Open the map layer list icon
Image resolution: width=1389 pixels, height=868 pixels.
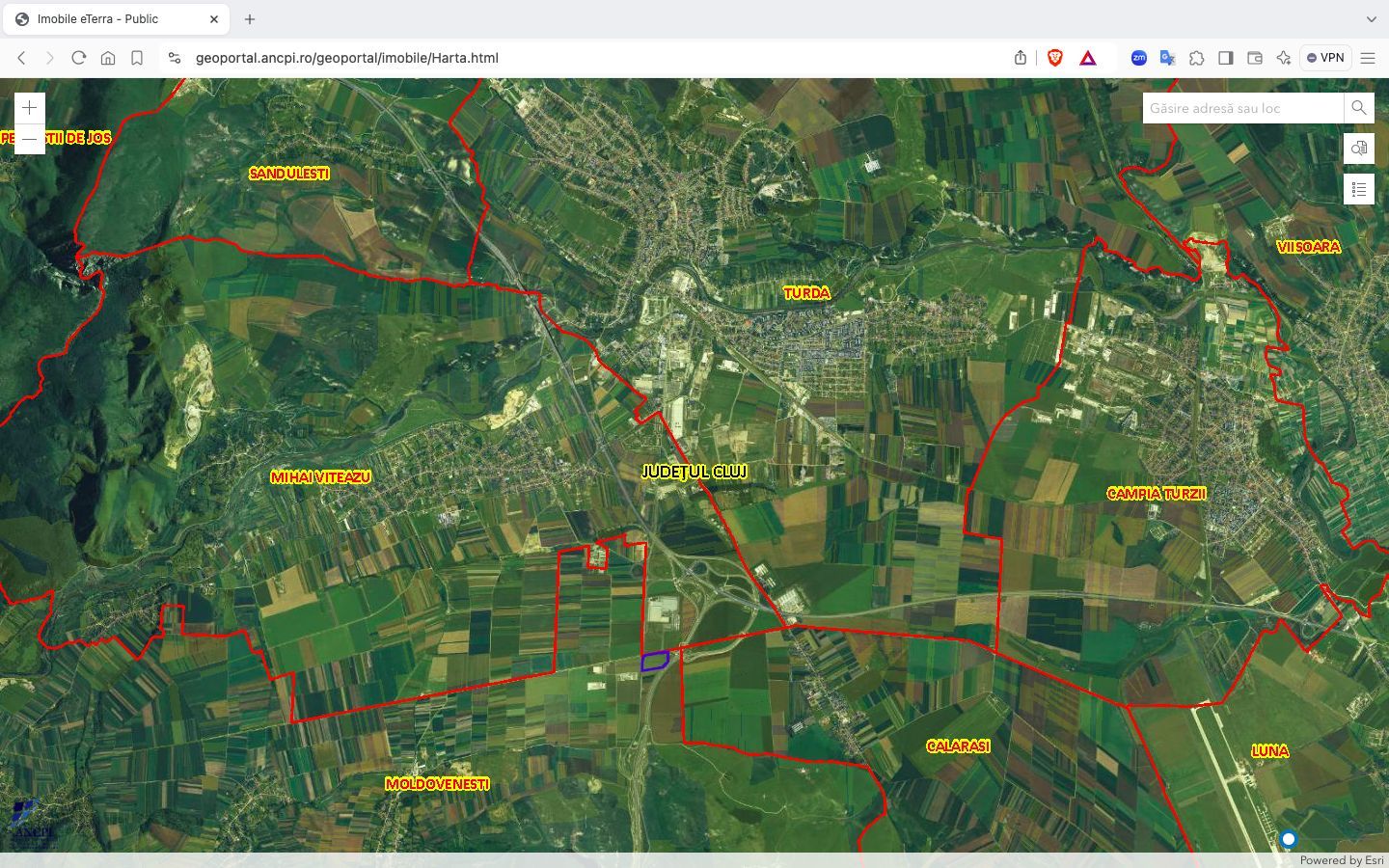click(x=1359, y=189)
